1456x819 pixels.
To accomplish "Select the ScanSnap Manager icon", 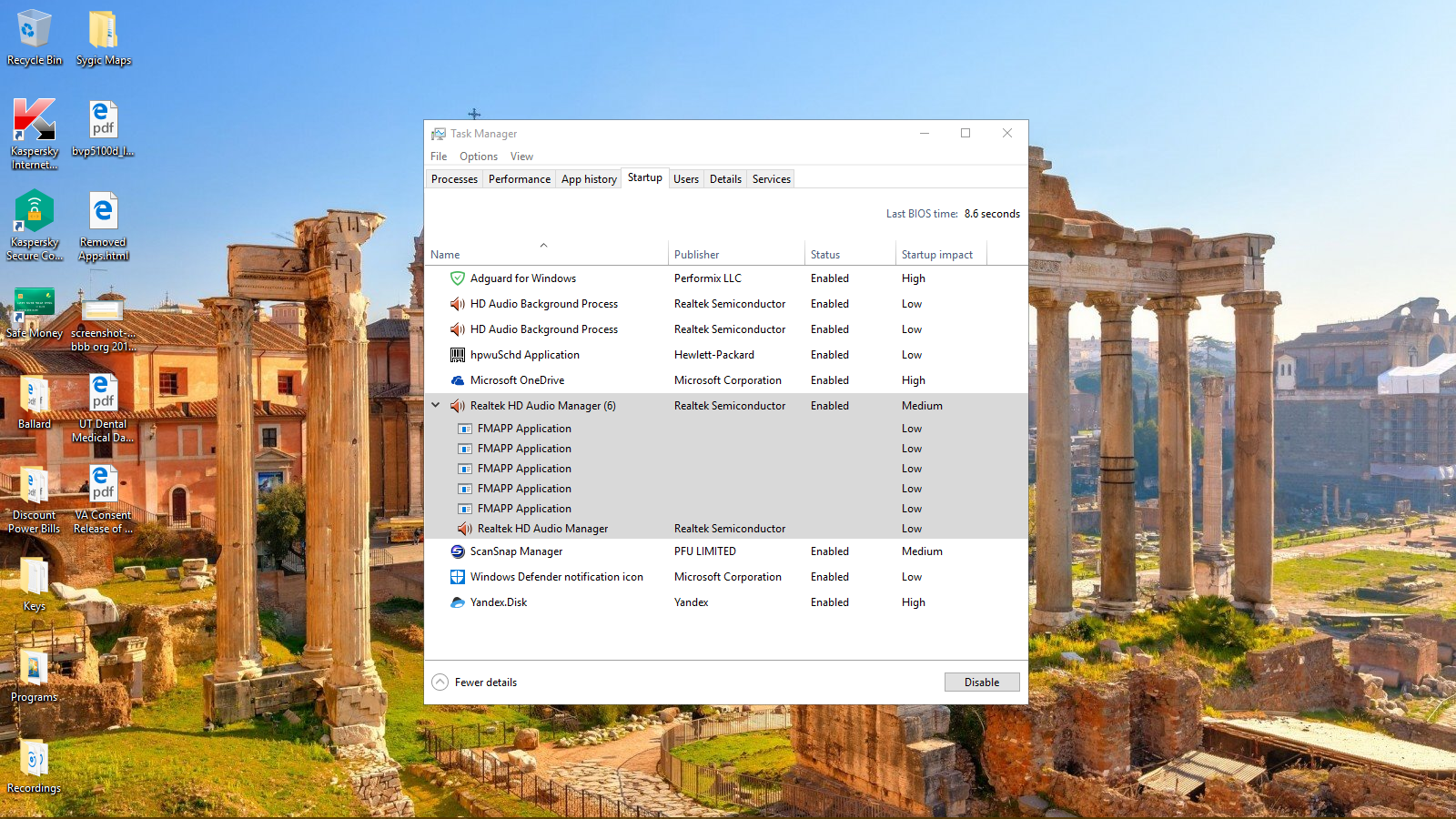I will pos(458,551).
